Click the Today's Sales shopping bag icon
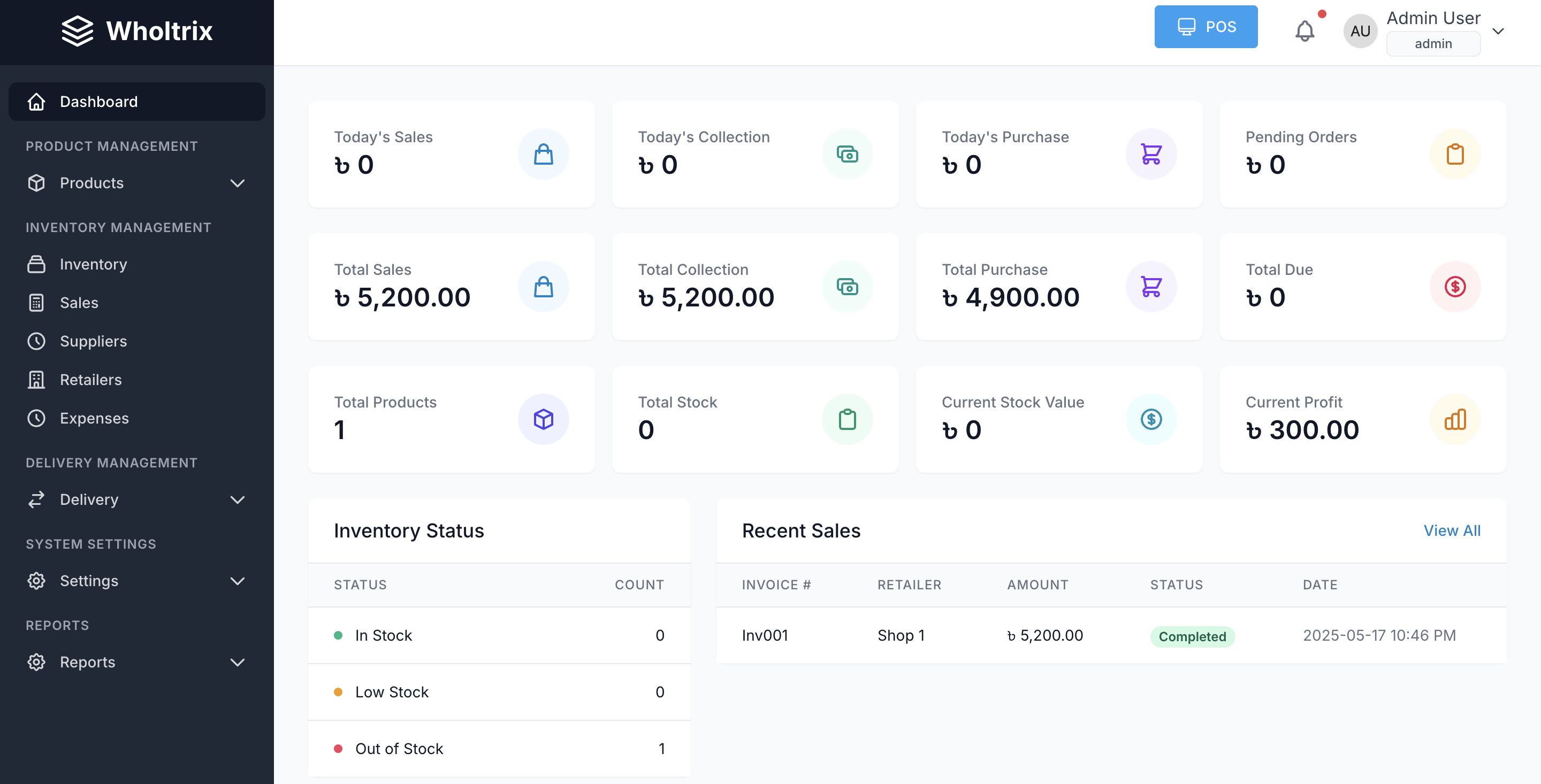Viewport: 1541px width, 784px height. [x=543, y=155]
